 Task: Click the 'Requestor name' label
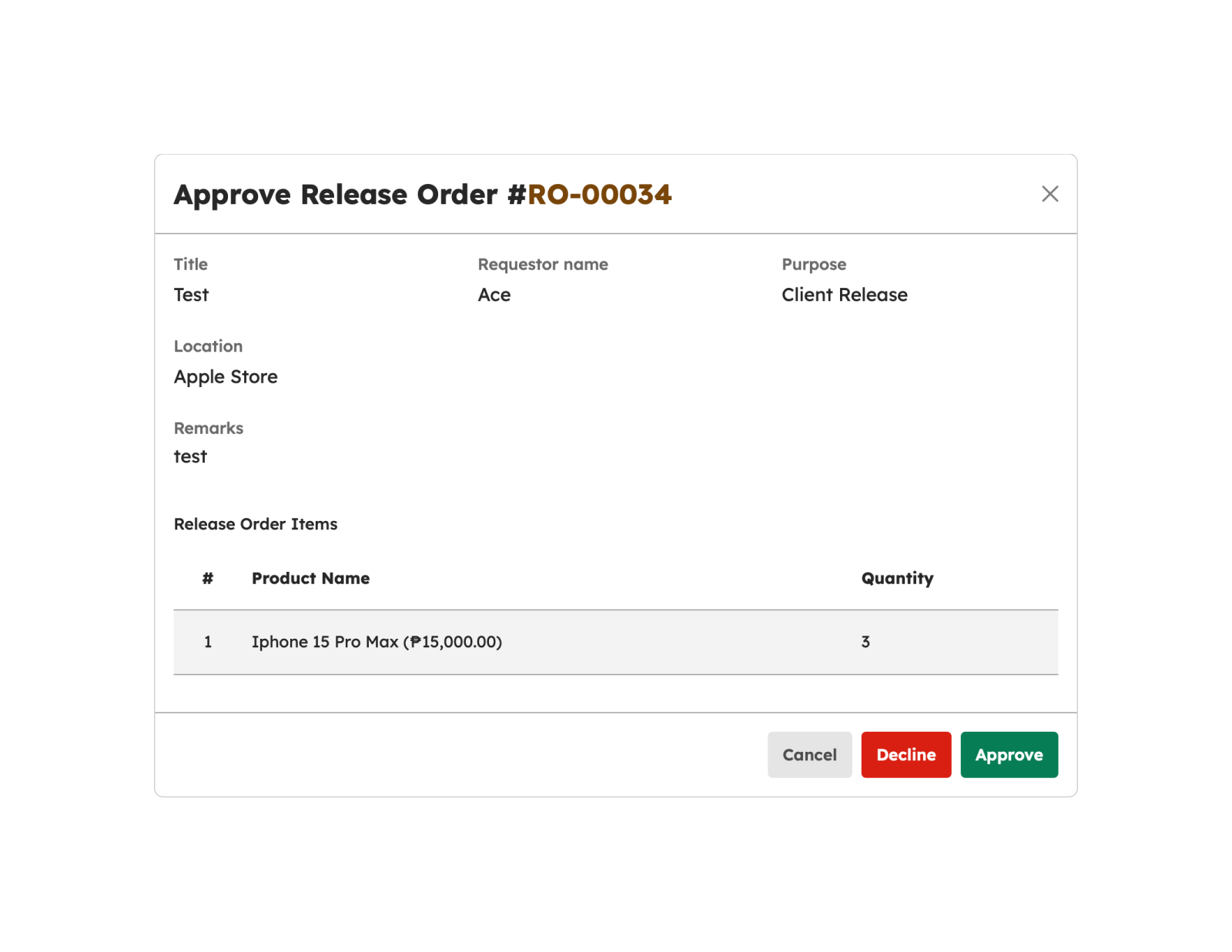(x=543, y=264)
